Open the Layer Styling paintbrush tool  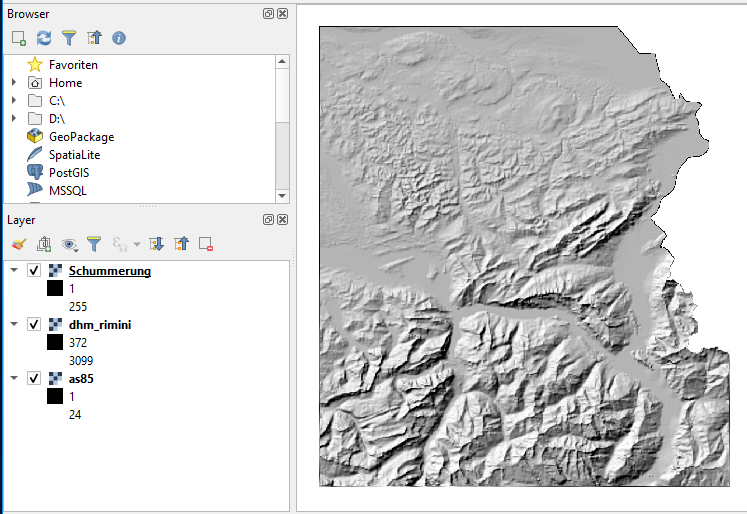point(18,243)
